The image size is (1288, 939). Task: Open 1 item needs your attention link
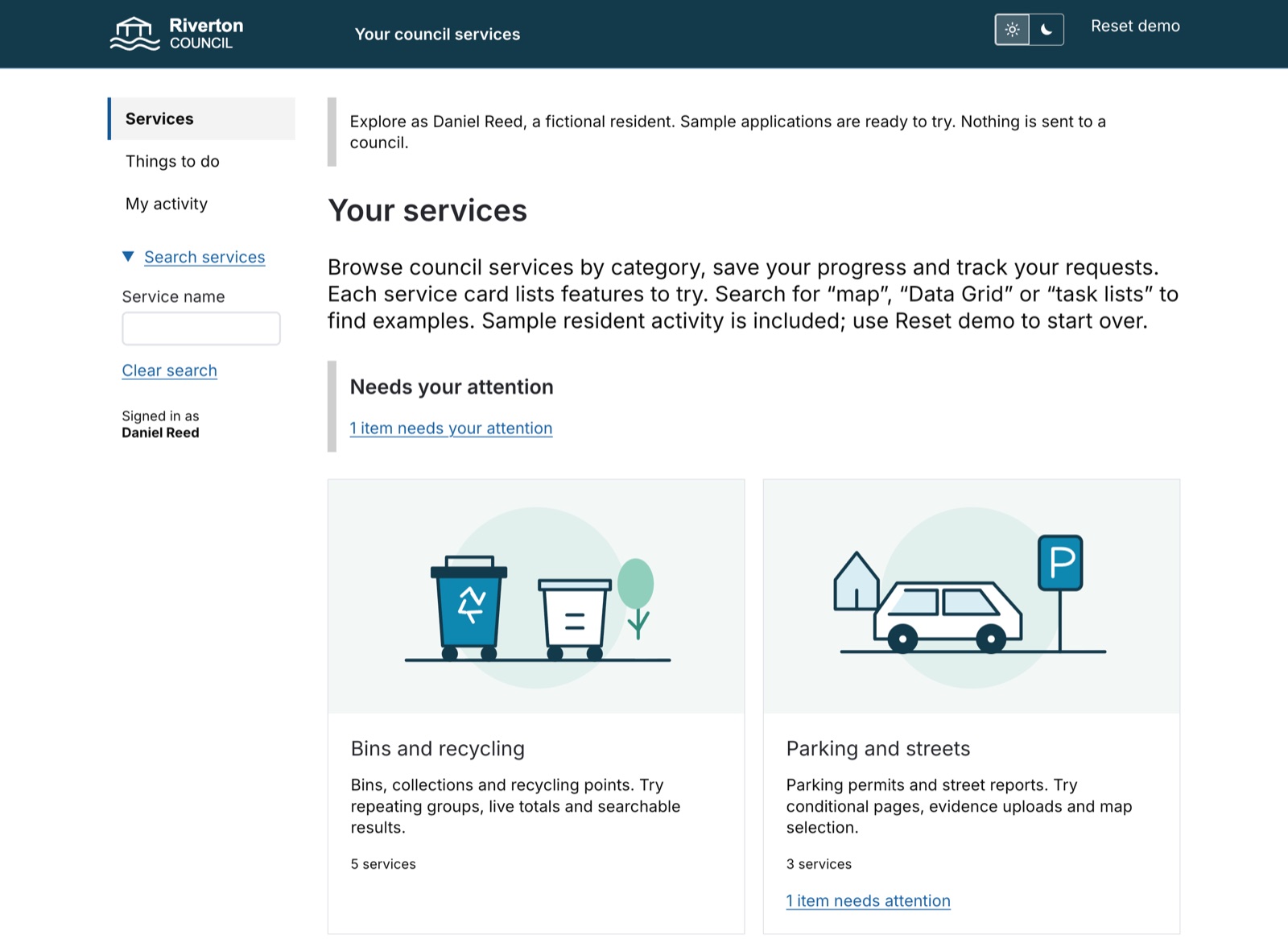[x=451, y=428]
